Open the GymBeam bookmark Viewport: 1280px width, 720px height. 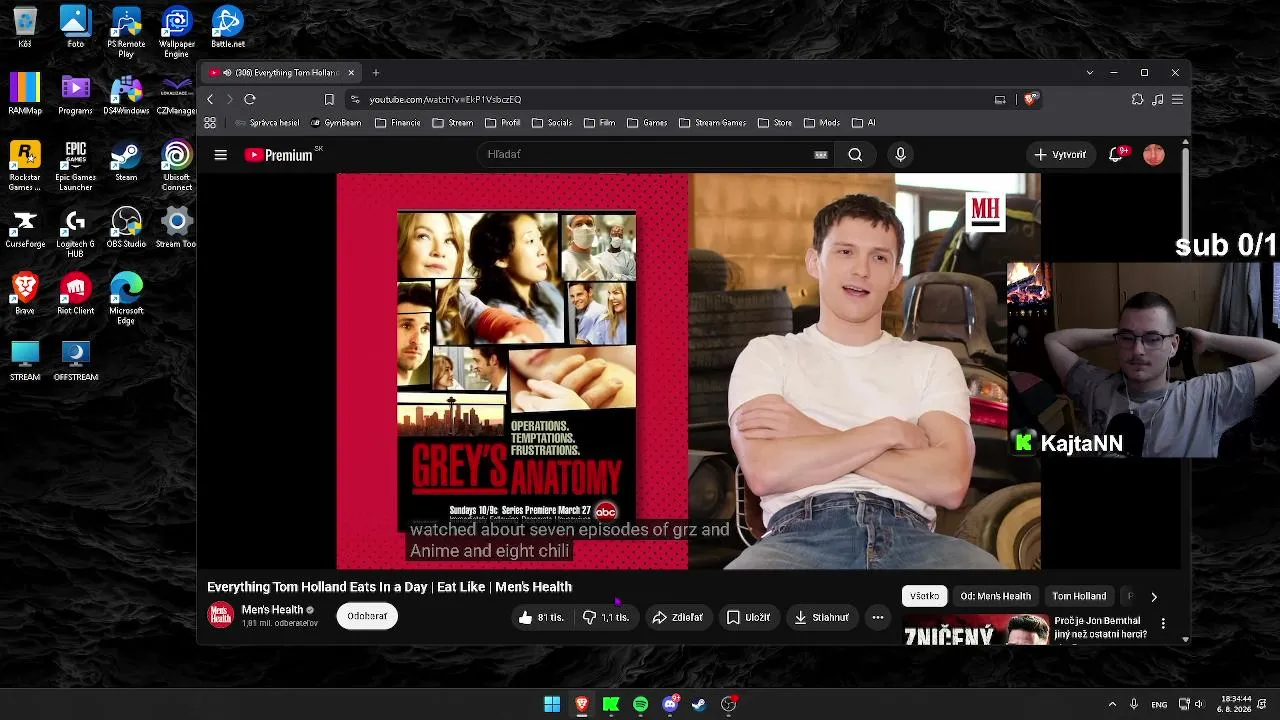[336, 123]
